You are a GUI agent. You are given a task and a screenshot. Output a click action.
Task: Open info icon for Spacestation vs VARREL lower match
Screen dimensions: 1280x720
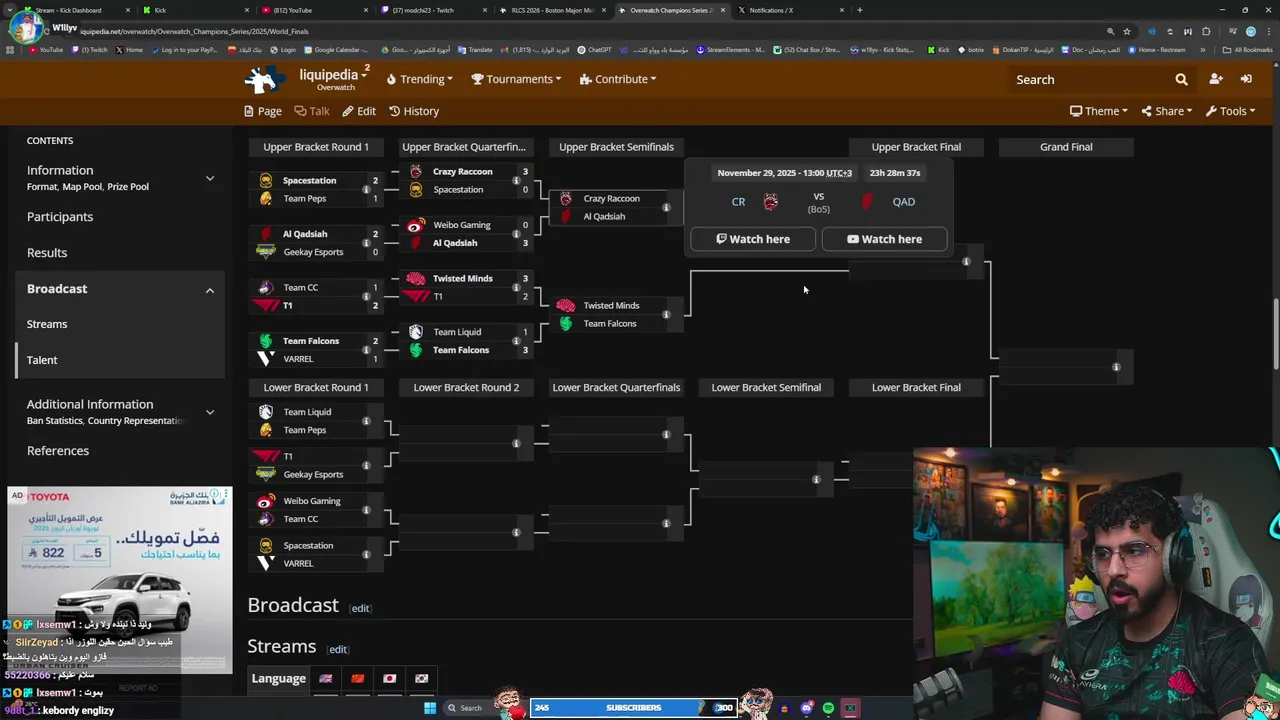tap(365, 555)
